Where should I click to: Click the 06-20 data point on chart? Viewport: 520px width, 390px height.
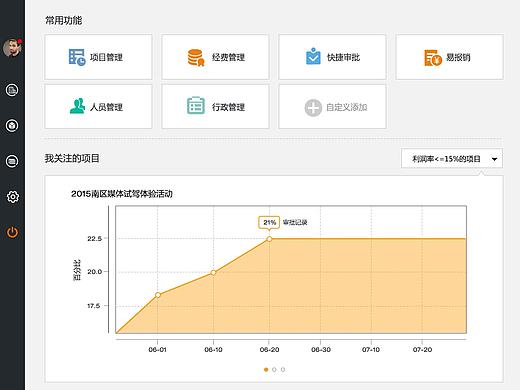tap(269, 239)
